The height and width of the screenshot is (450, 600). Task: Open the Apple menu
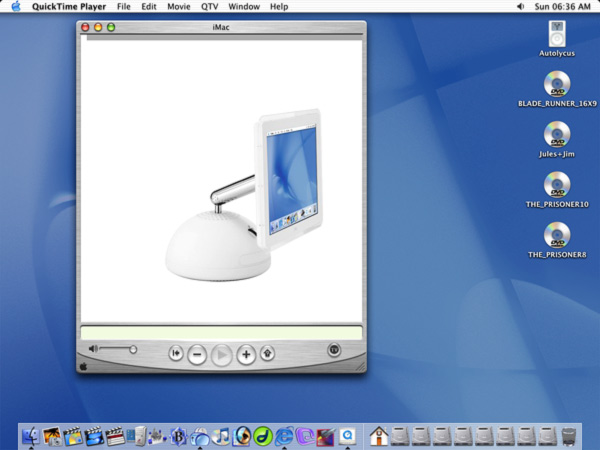tap(16, 7)
